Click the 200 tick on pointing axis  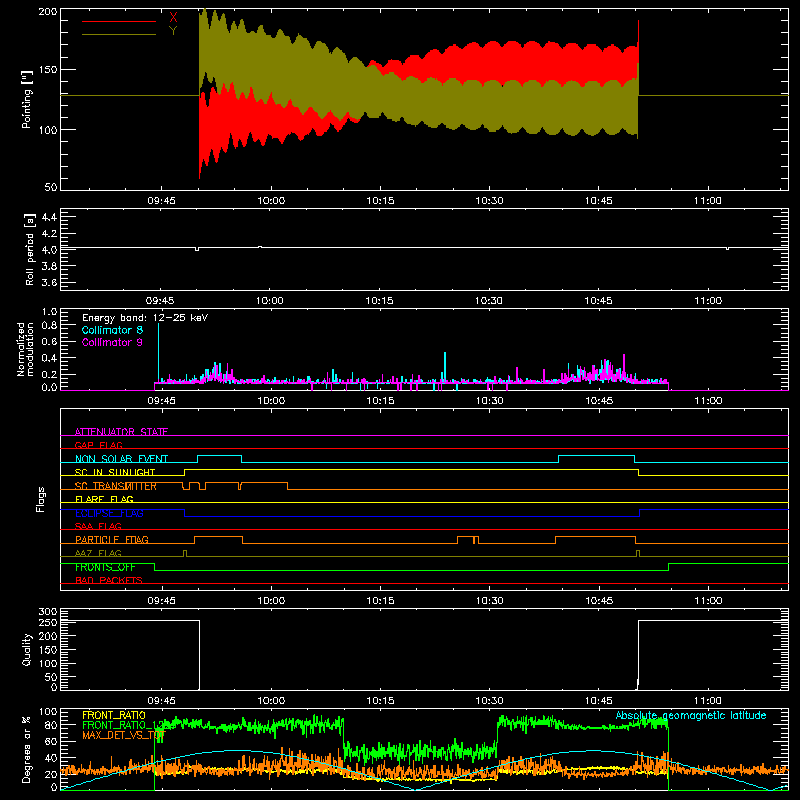(x=48, y=11)
